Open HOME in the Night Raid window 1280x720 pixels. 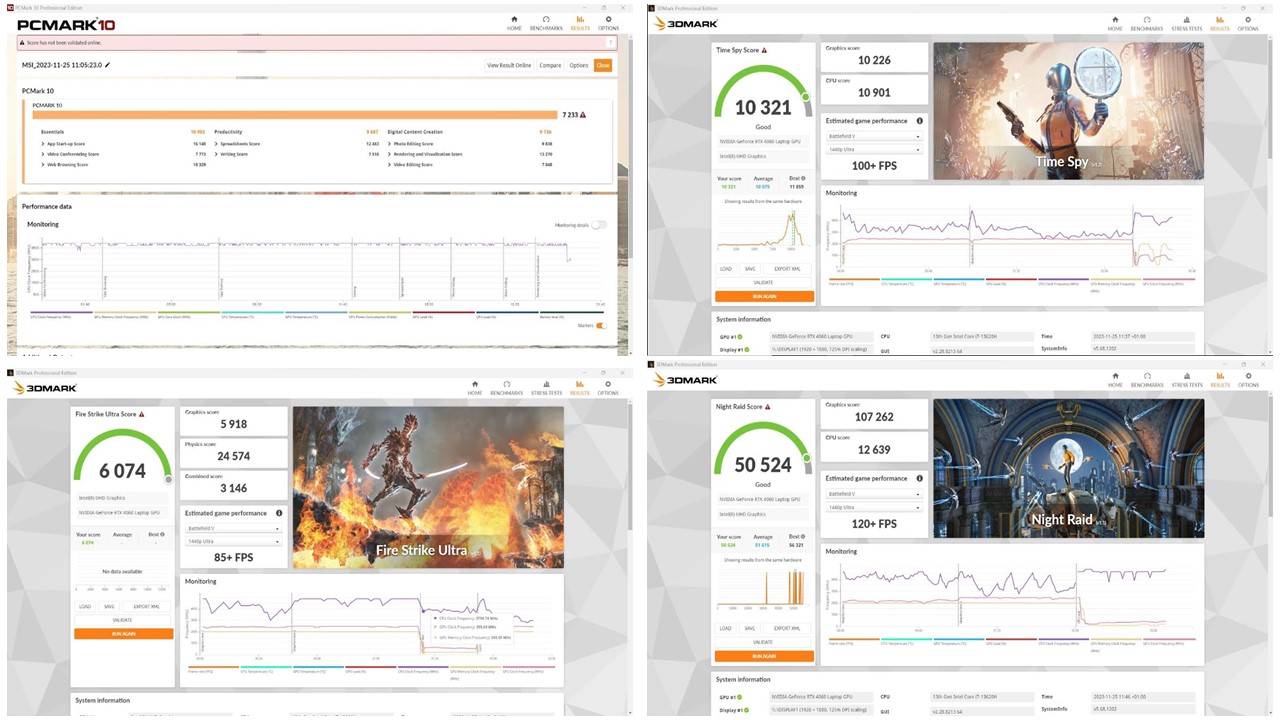coord(1115,380)
